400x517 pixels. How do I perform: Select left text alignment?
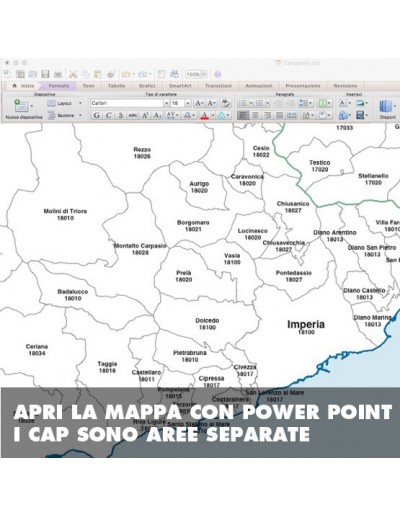pyautogui.click(x=243, y=115)
